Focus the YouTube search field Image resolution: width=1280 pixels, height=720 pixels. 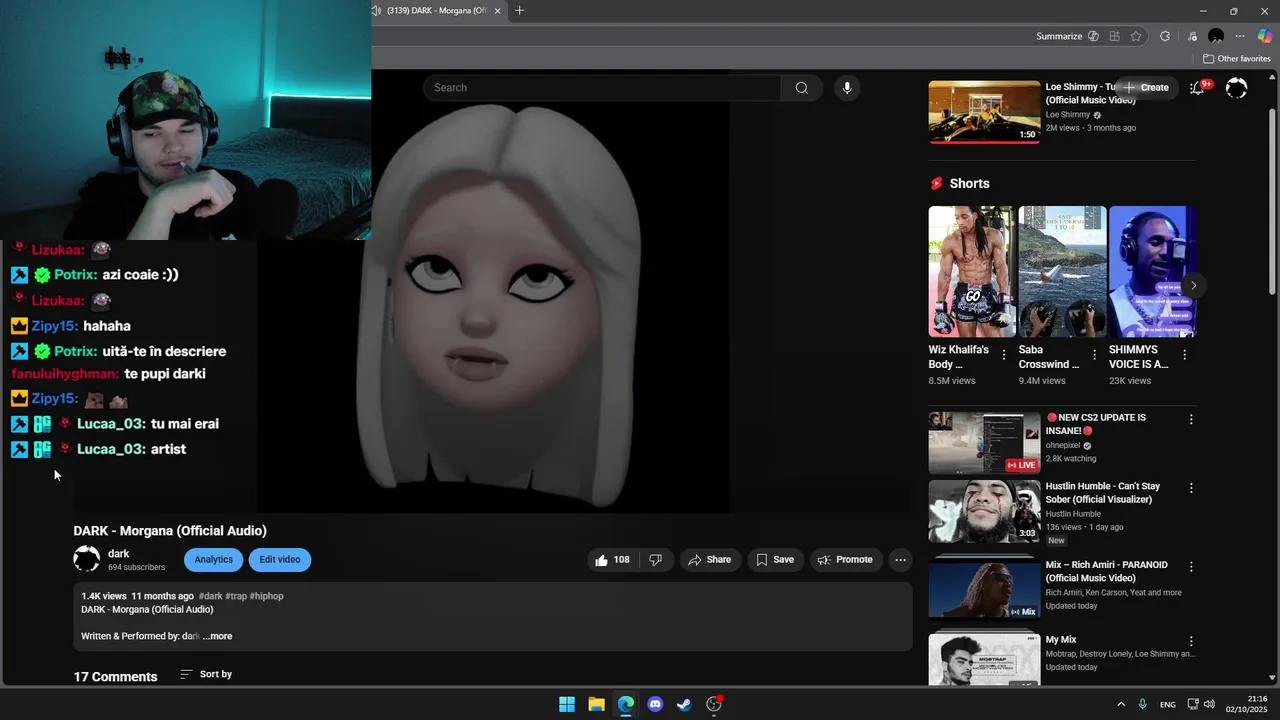point(602,88)
